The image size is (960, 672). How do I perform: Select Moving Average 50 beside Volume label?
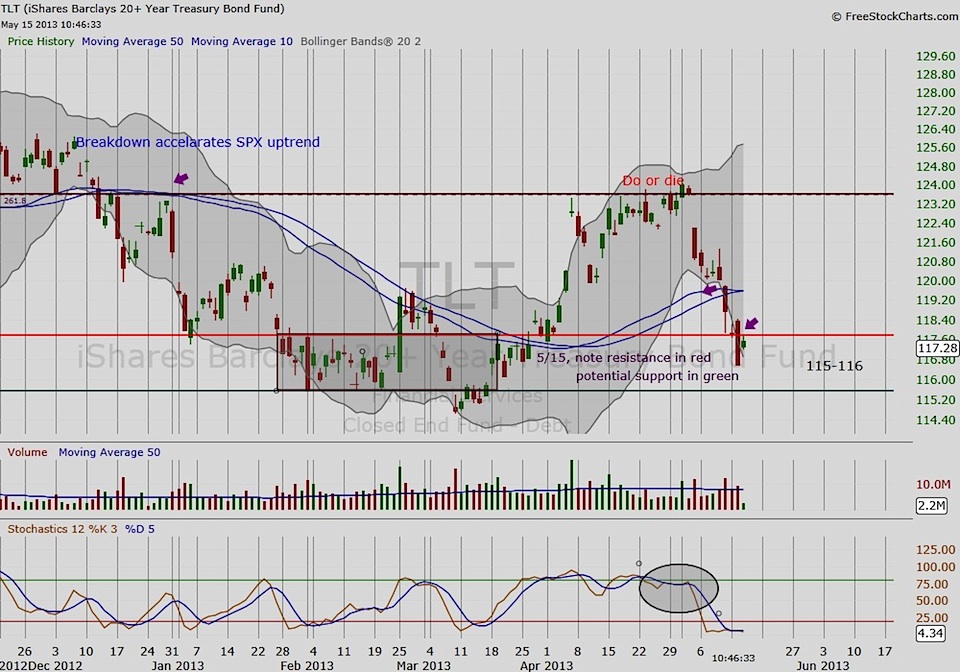click(x=110, y=452)
